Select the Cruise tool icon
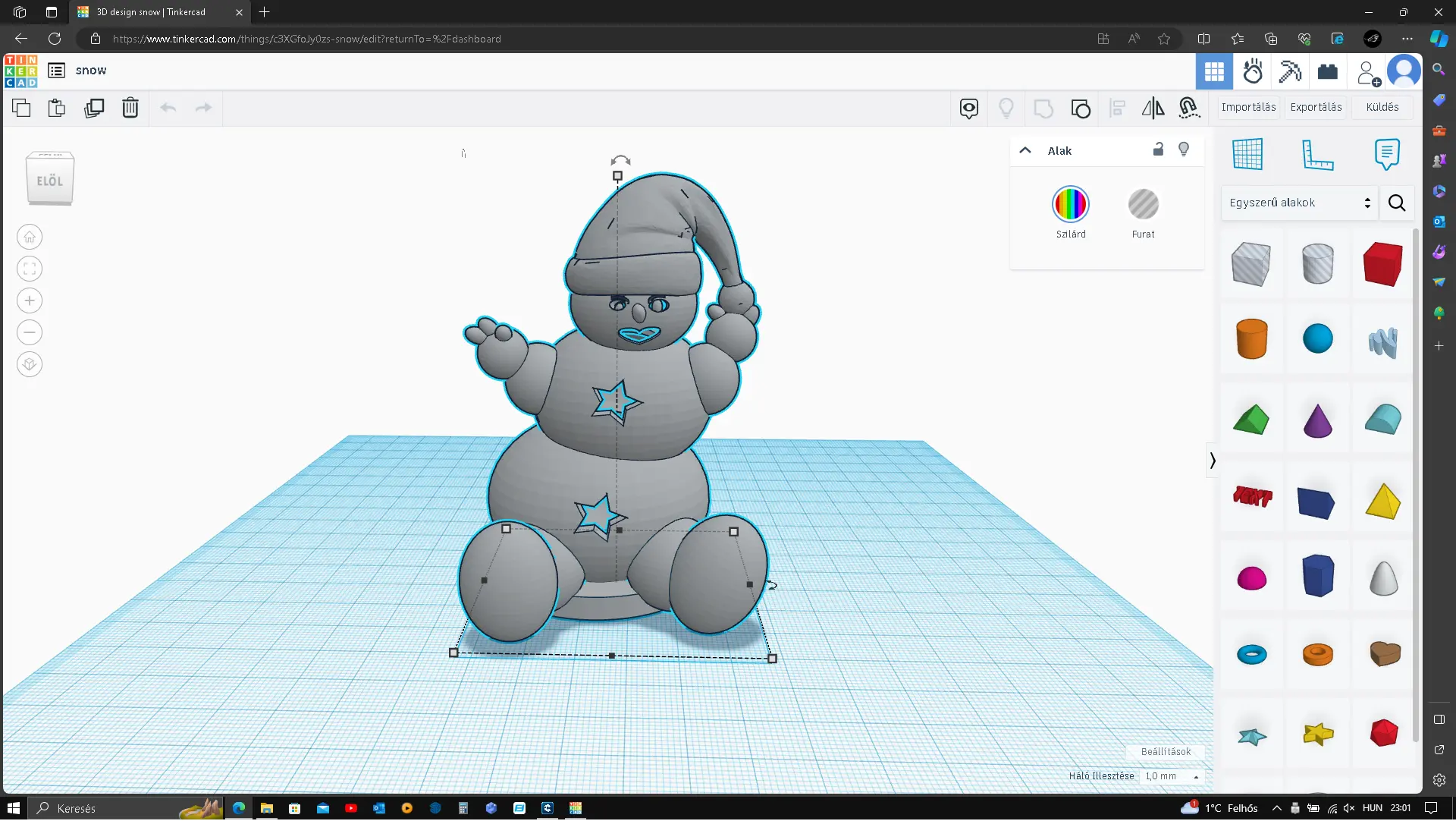Viewport: 1456px width, 821px height. [1189, 109]
